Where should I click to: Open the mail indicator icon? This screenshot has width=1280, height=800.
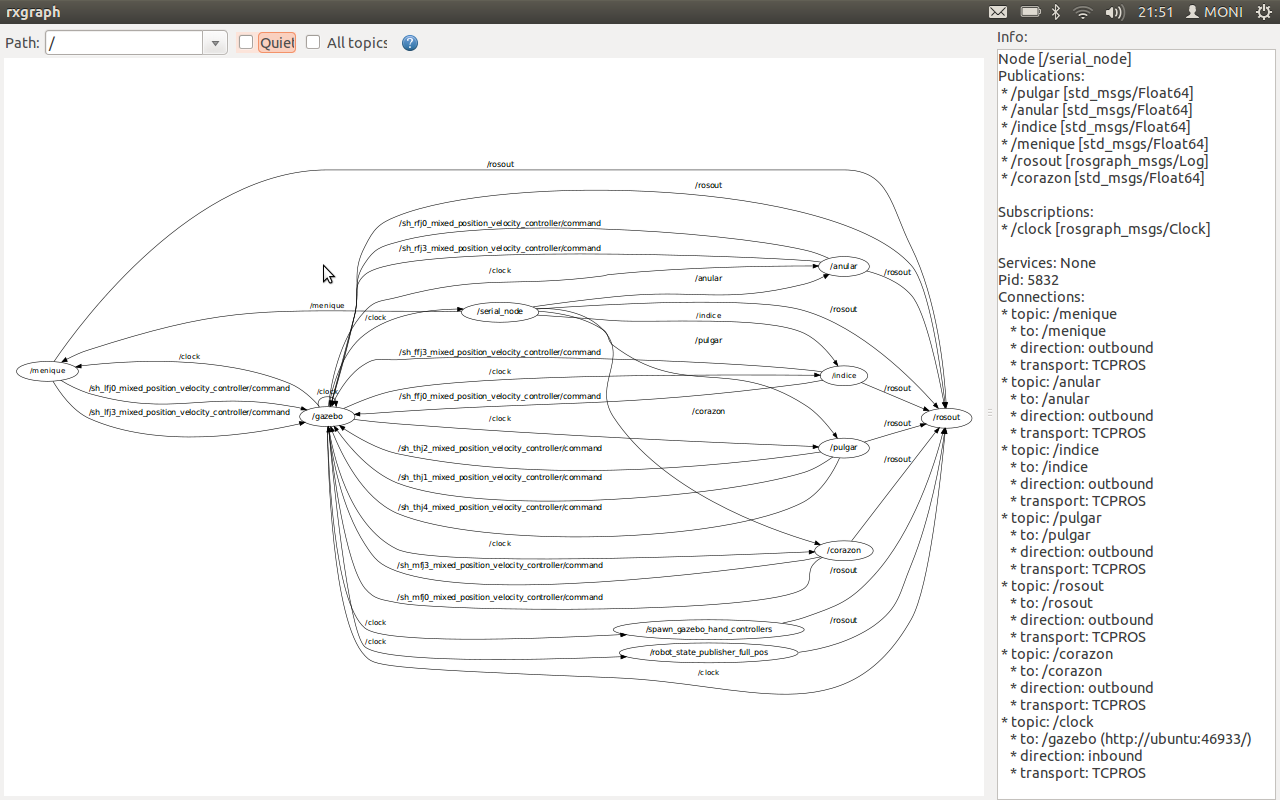[x=998, y=12]
